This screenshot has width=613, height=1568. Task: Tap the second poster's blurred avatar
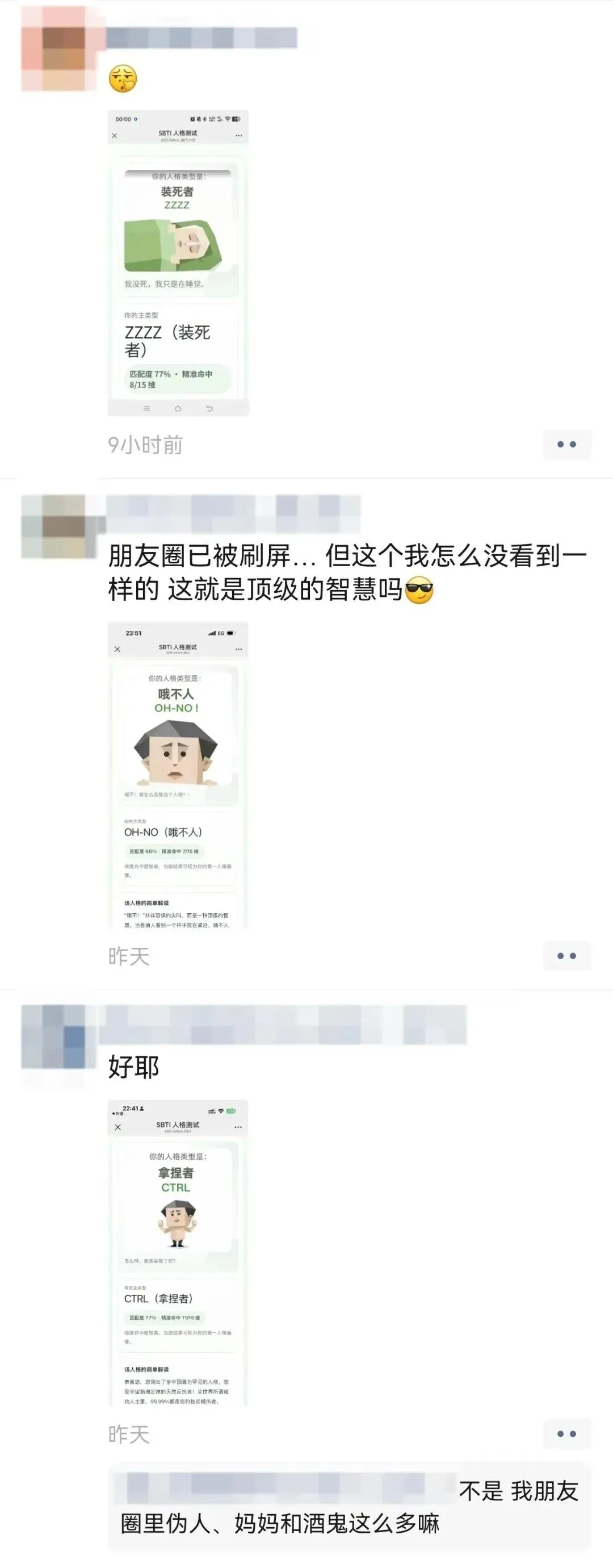(59, 526)
